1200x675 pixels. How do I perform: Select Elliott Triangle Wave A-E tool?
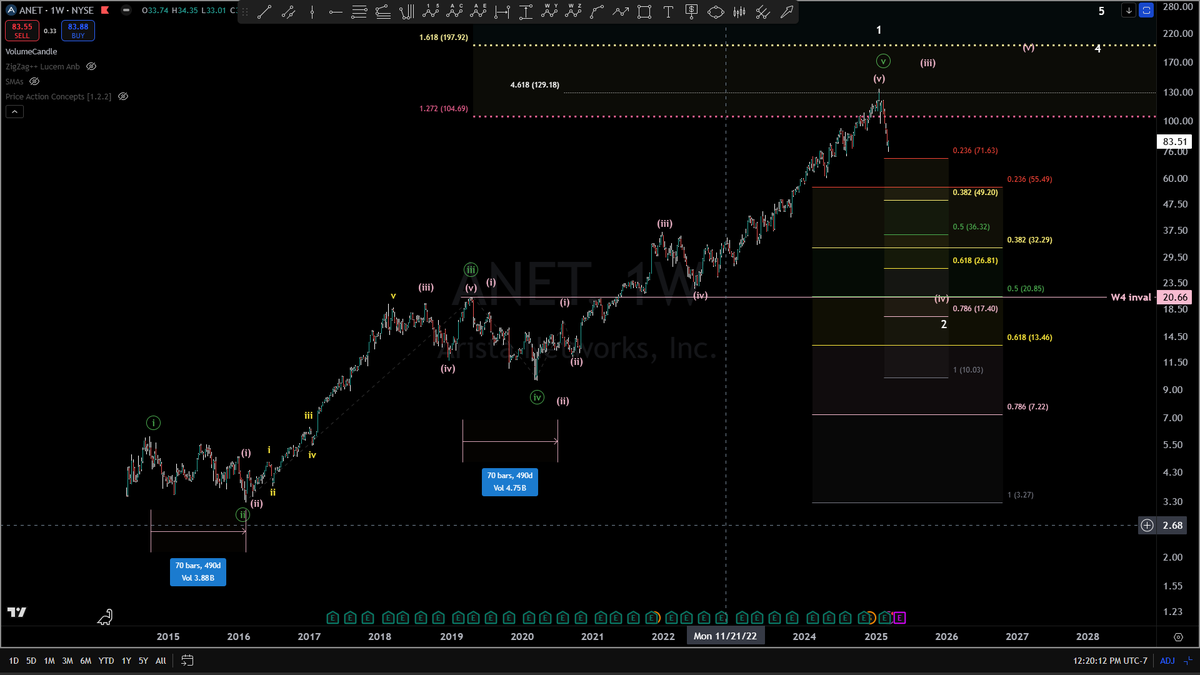tap(479, 12)
